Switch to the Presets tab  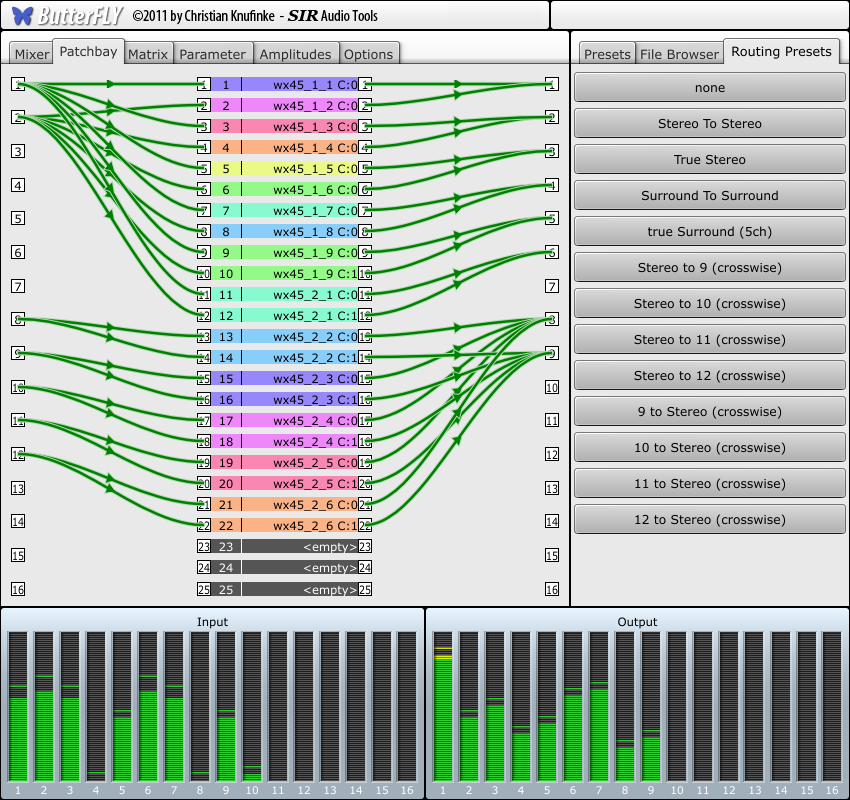(x=607, y=54)
